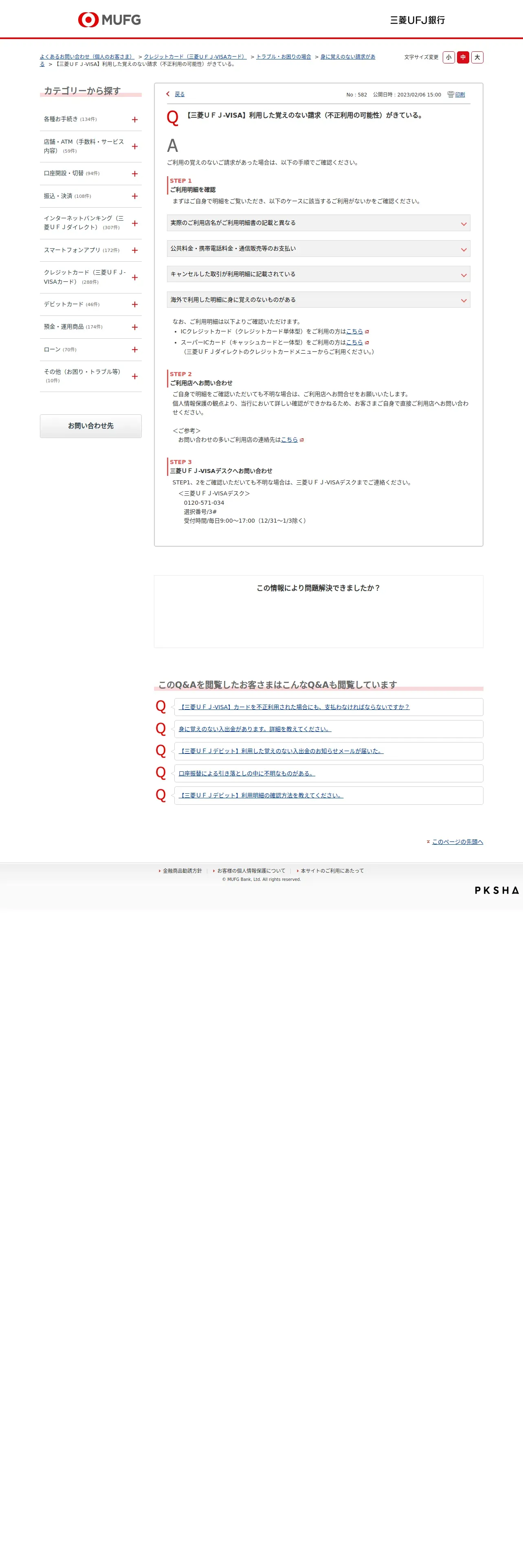Set font size to medium (中)
523x1568 pixels.
tap(463, 57)
